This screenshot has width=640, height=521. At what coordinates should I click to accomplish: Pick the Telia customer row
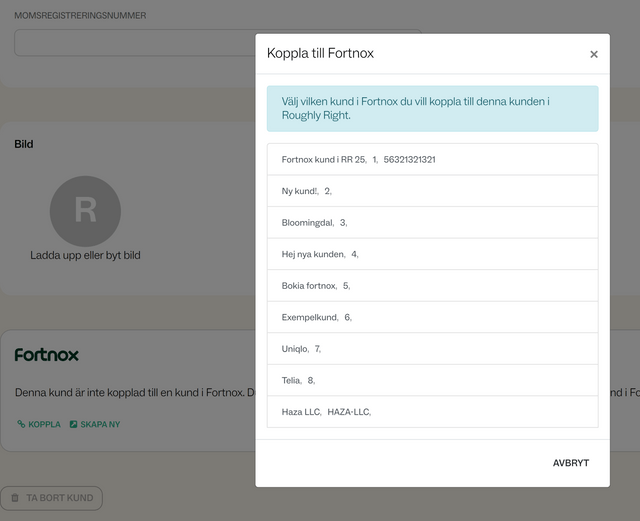coord(433,380)
